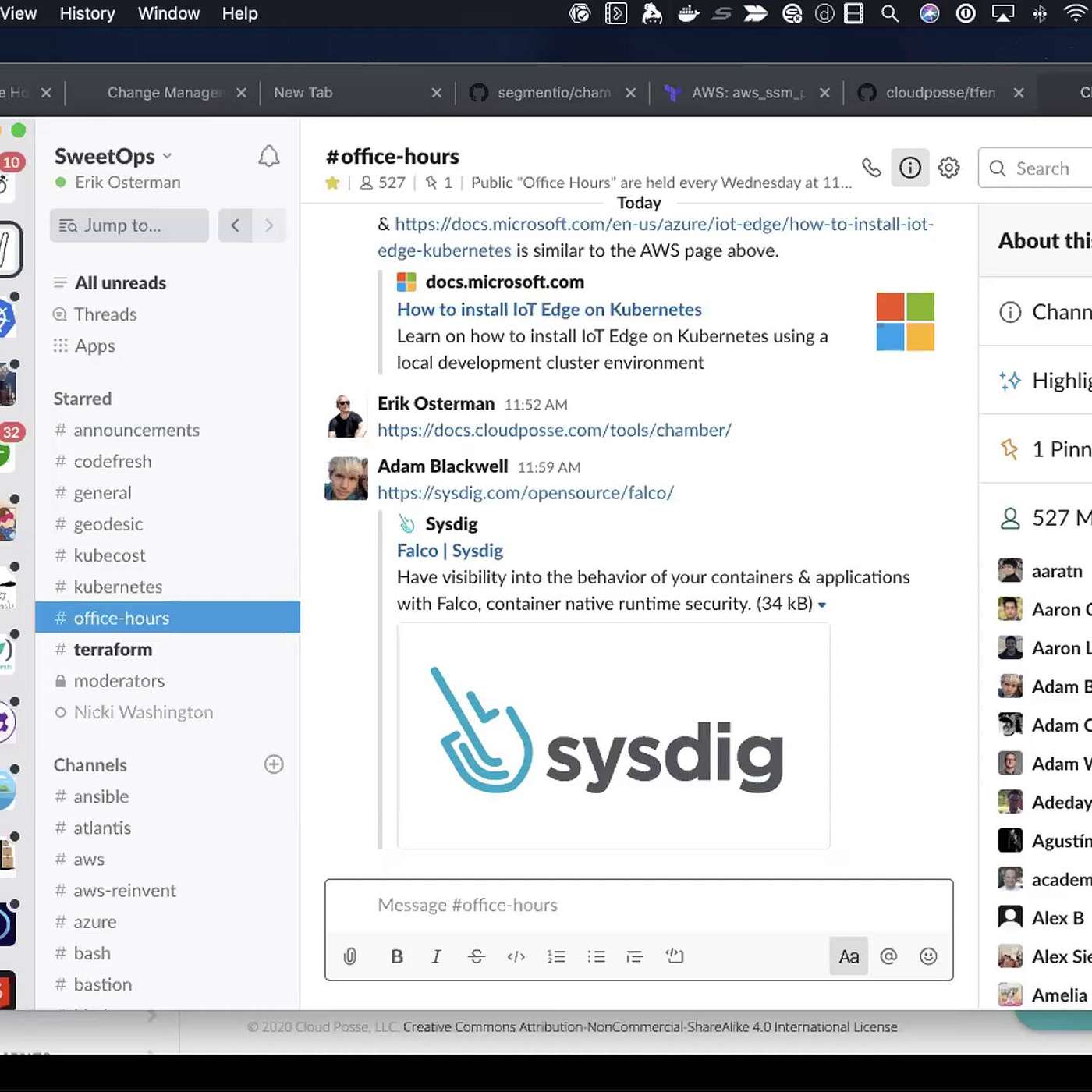Open direct message with Nicki Washington
This screenshot has width=1092, height=1092.
(x=168, y=712)
